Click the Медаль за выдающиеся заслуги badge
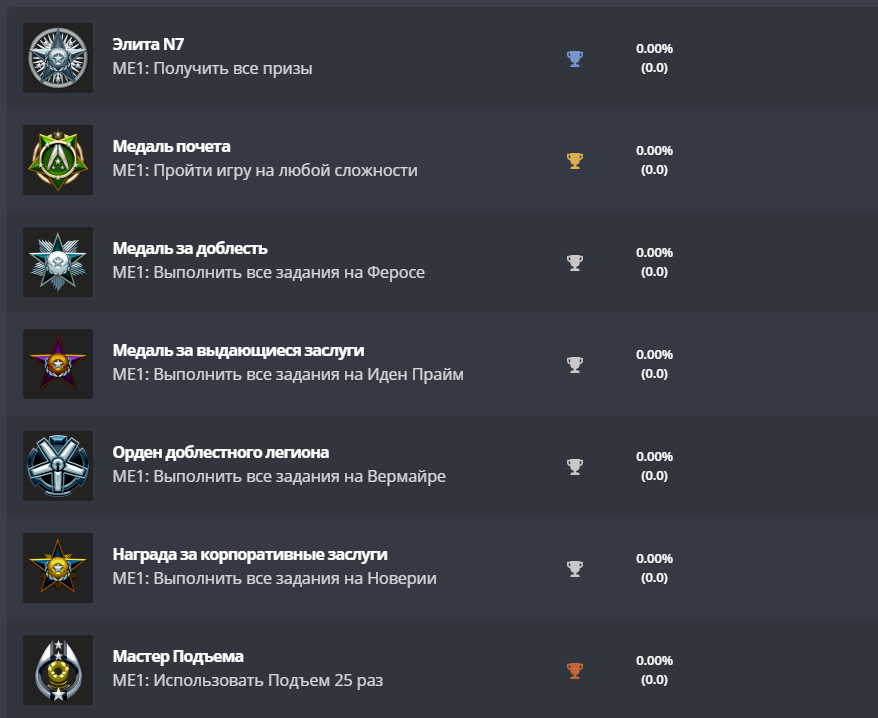Viewport: 878px width, 718px height. click(x=58, y=364)
